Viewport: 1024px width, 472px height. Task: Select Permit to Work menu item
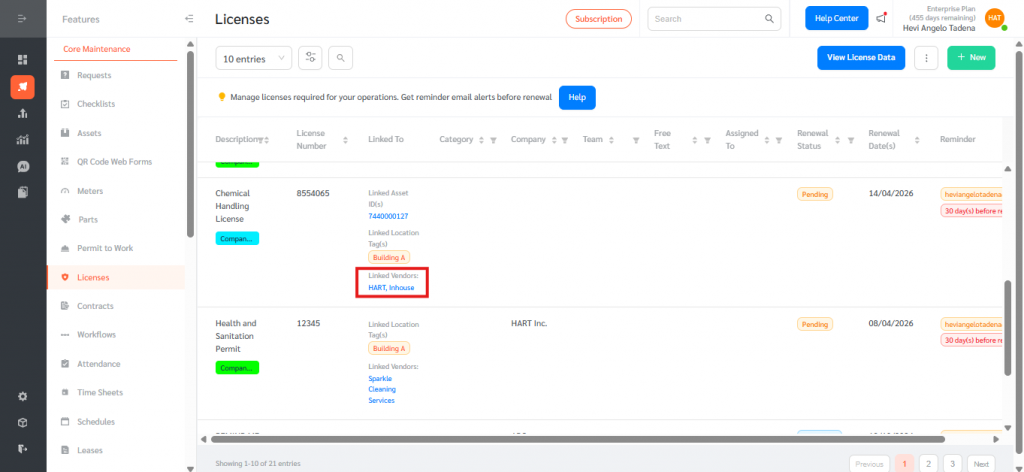105,248
